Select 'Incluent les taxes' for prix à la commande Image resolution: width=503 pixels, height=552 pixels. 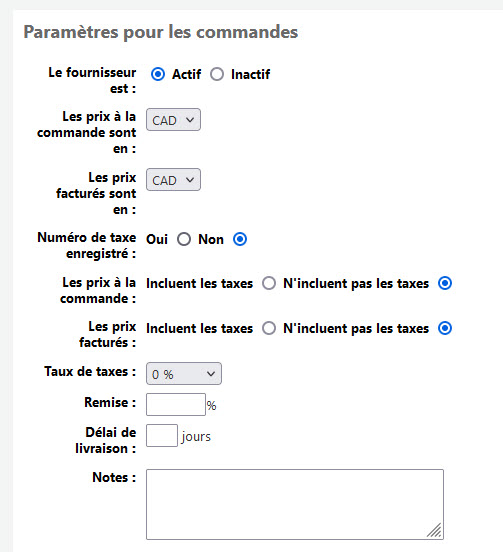(269, 283)
